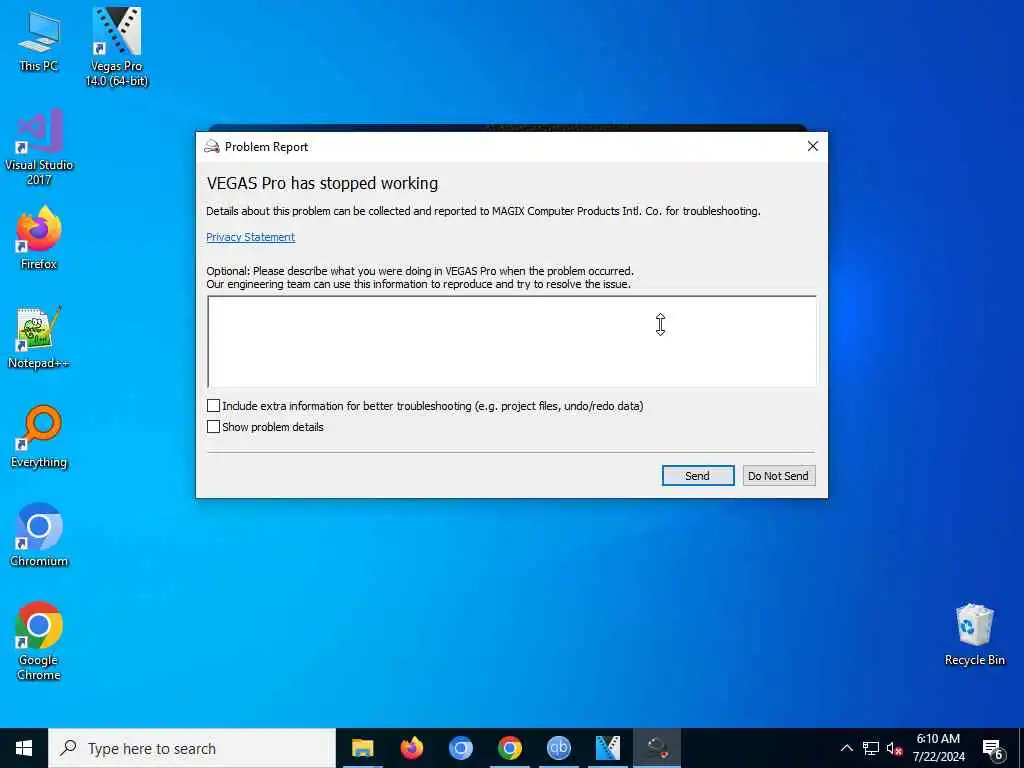The width and height of the screenshot is (1024, 768).
Task: Select the Vegas Pro 14.0 desktop shortcut
Action: click(117, 47)
